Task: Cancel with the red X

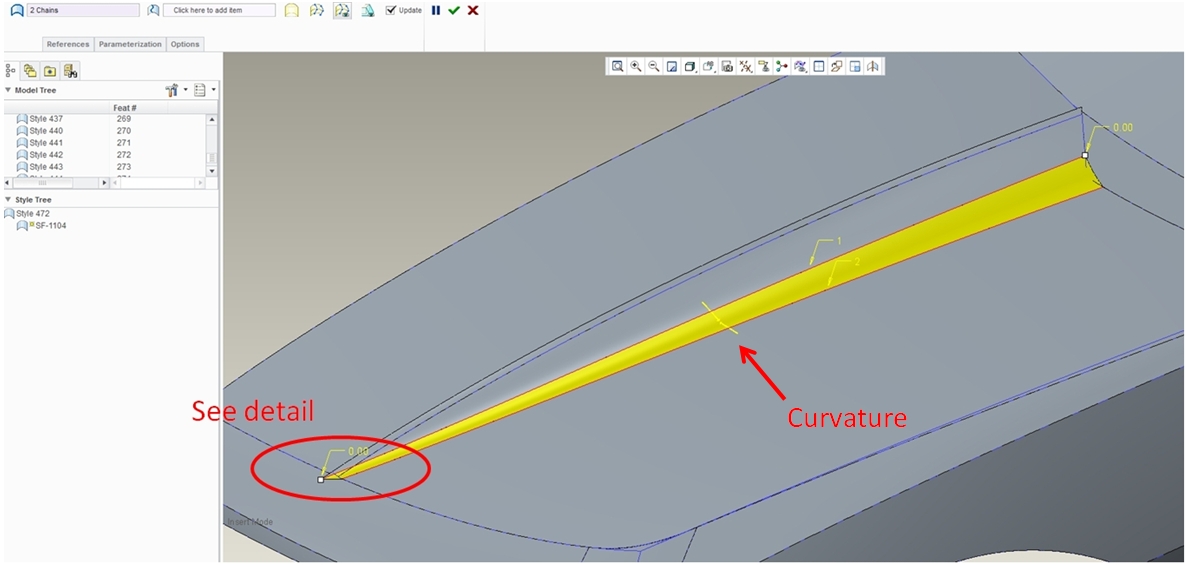Action: 473,10
